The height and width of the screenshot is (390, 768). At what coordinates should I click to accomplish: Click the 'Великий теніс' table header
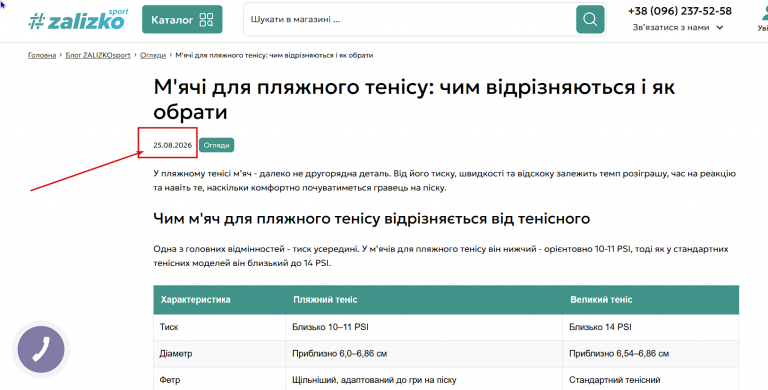point(601,299)
